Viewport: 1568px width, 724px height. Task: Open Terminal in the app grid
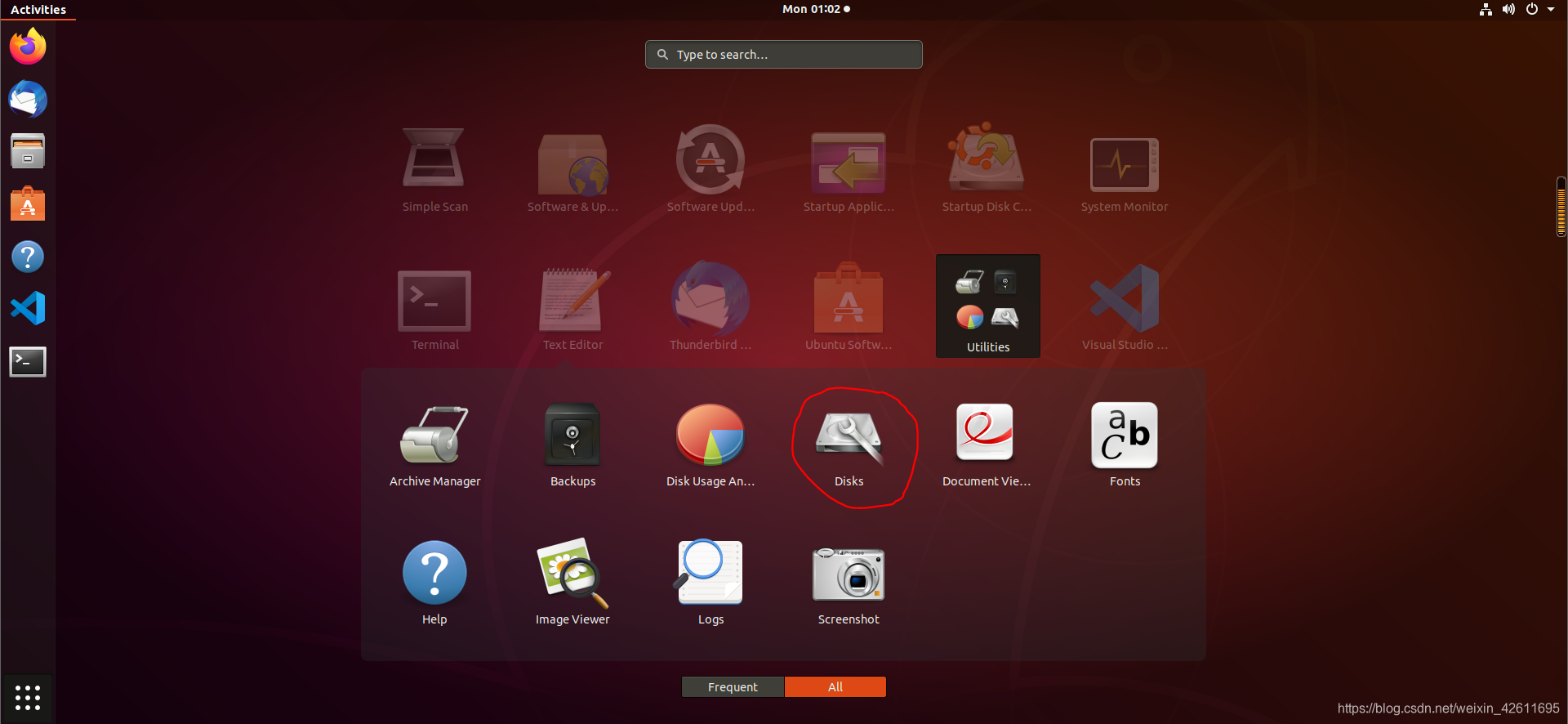[x=434, y=309]
